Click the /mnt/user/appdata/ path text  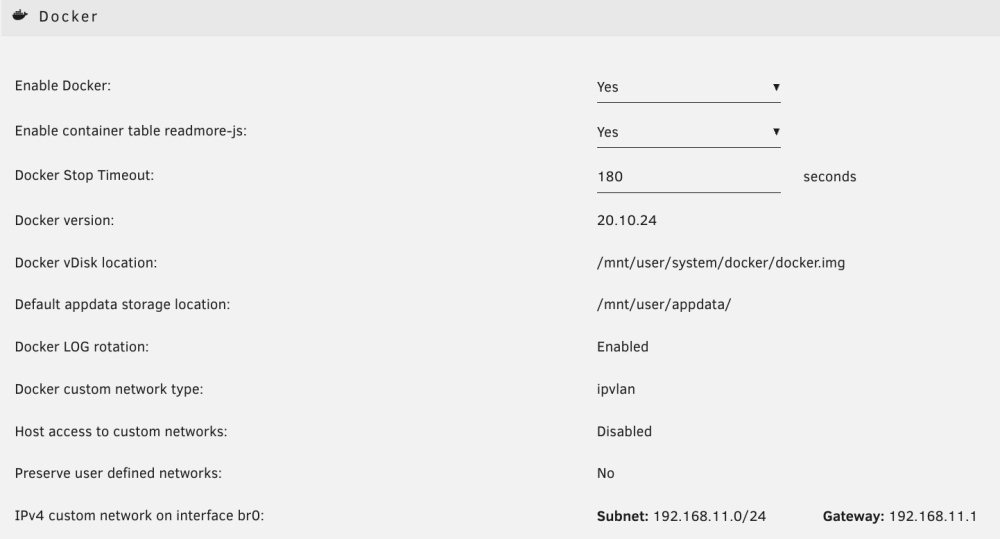tap(664, 304)
